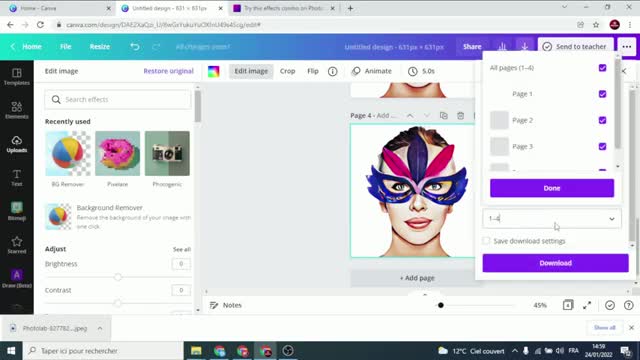
Task: Click Show all downloads
Action: (604, 327)
